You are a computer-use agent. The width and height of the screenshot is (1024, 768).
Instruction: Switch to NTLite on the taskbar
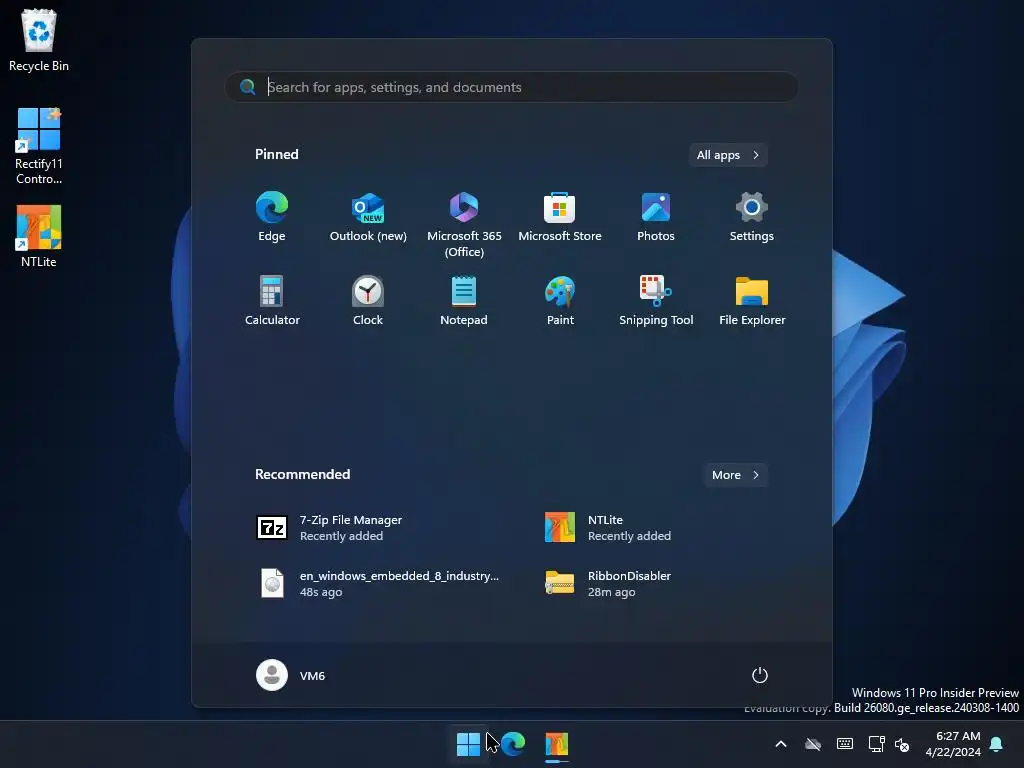(557, 744)
